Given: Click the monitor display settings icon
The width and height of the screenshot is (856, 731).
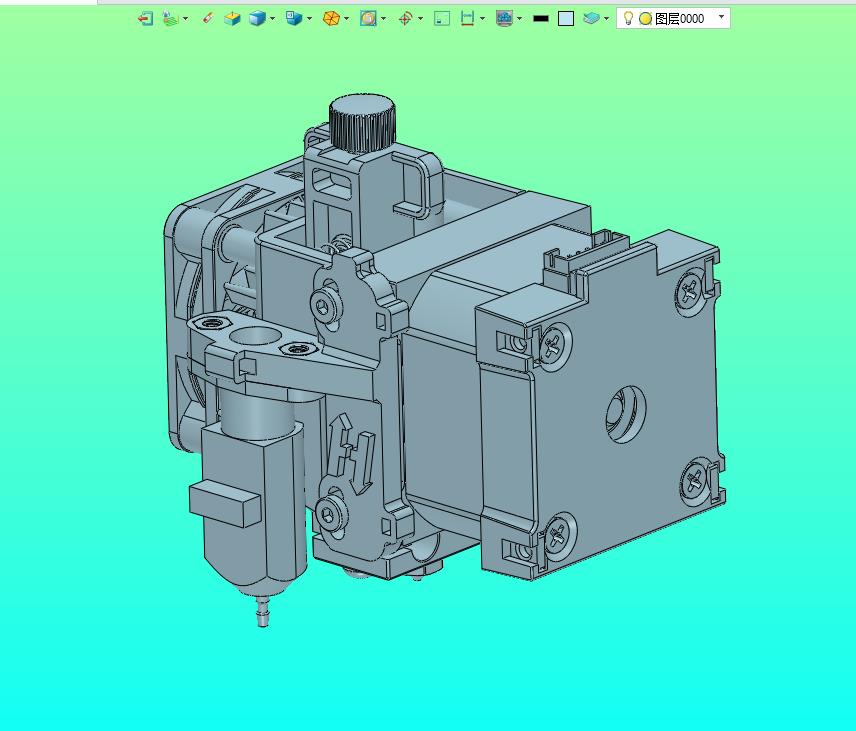Looking at the screenshot, I should 504,19.
